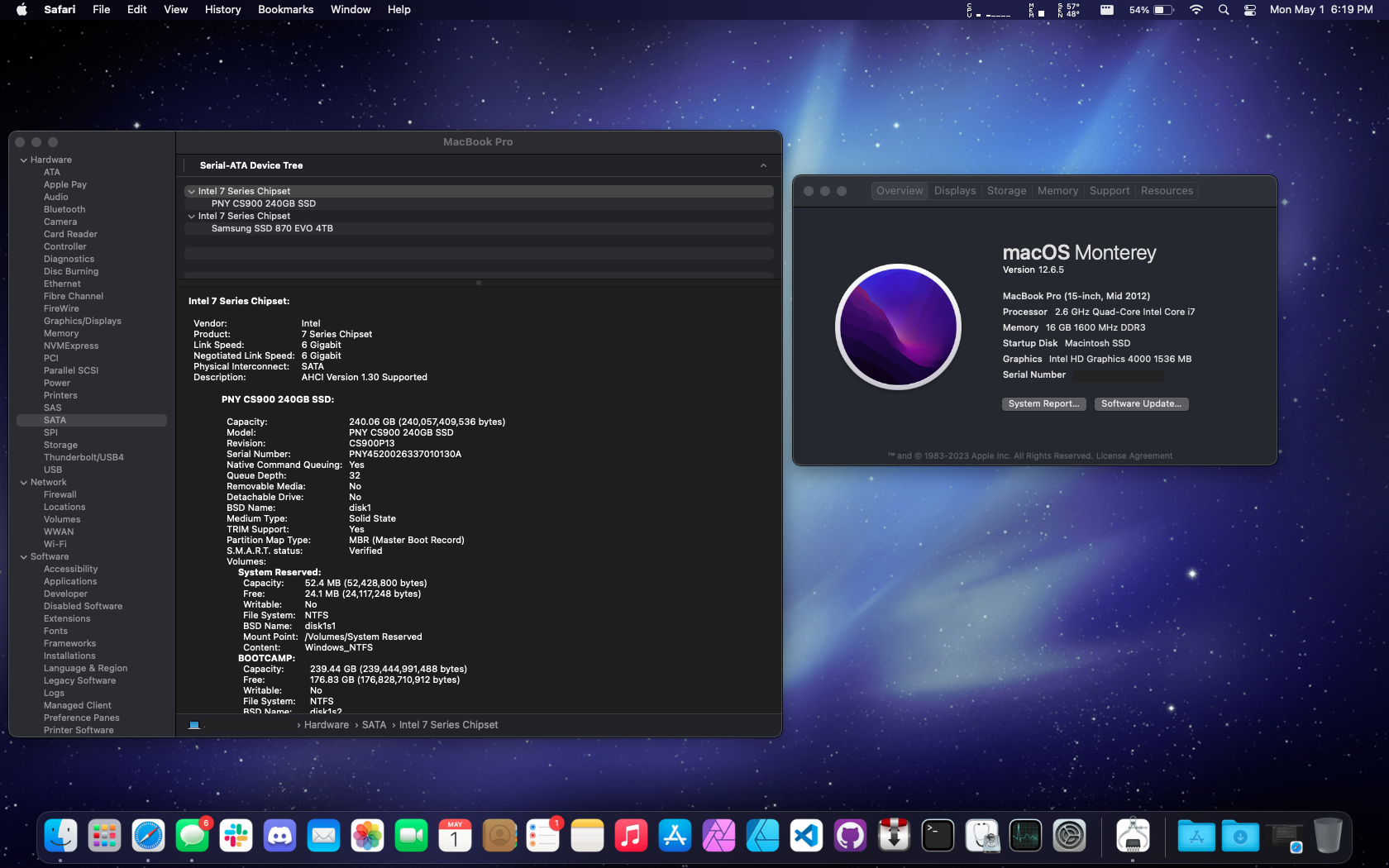Launch Safari from the dock
The image size is (1389, 868).
(x=149, y=836)
